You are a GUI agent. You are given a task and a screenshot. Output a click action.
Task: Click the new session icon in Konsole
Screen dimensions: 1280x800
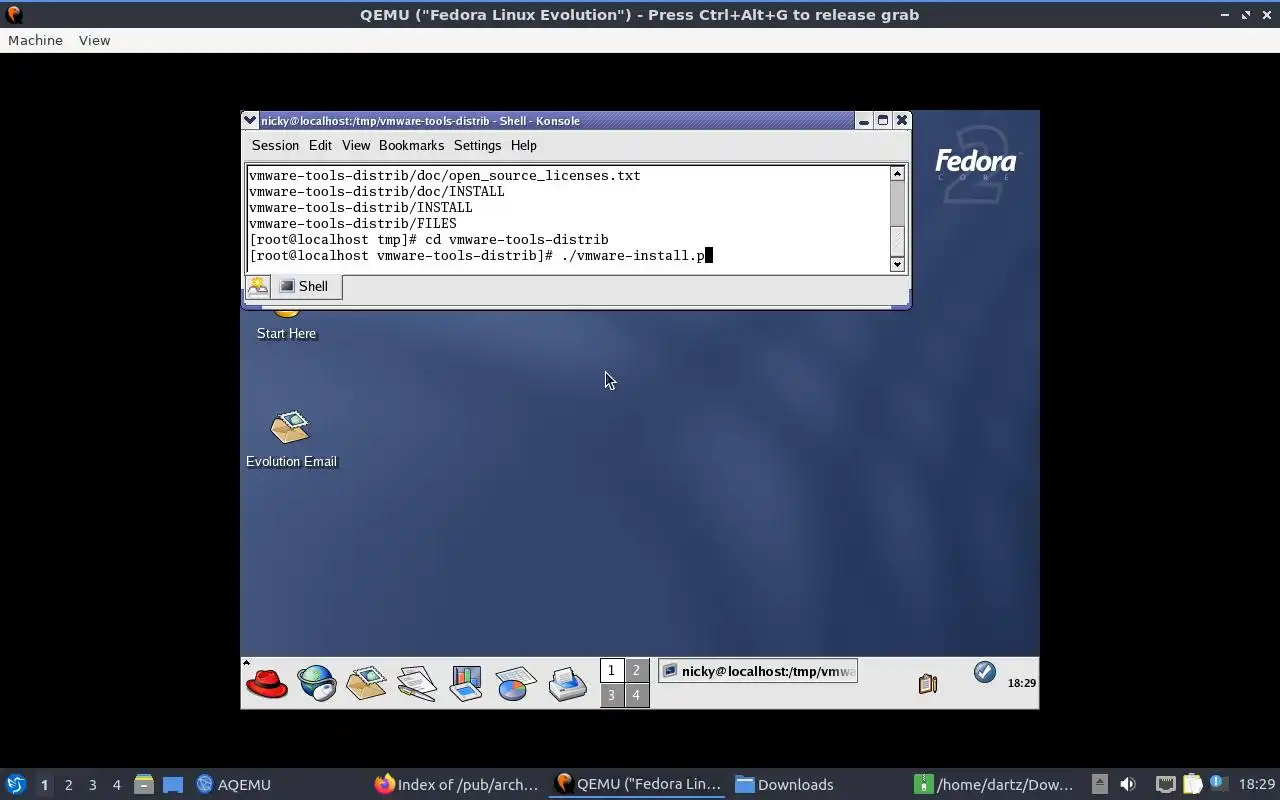258,286
